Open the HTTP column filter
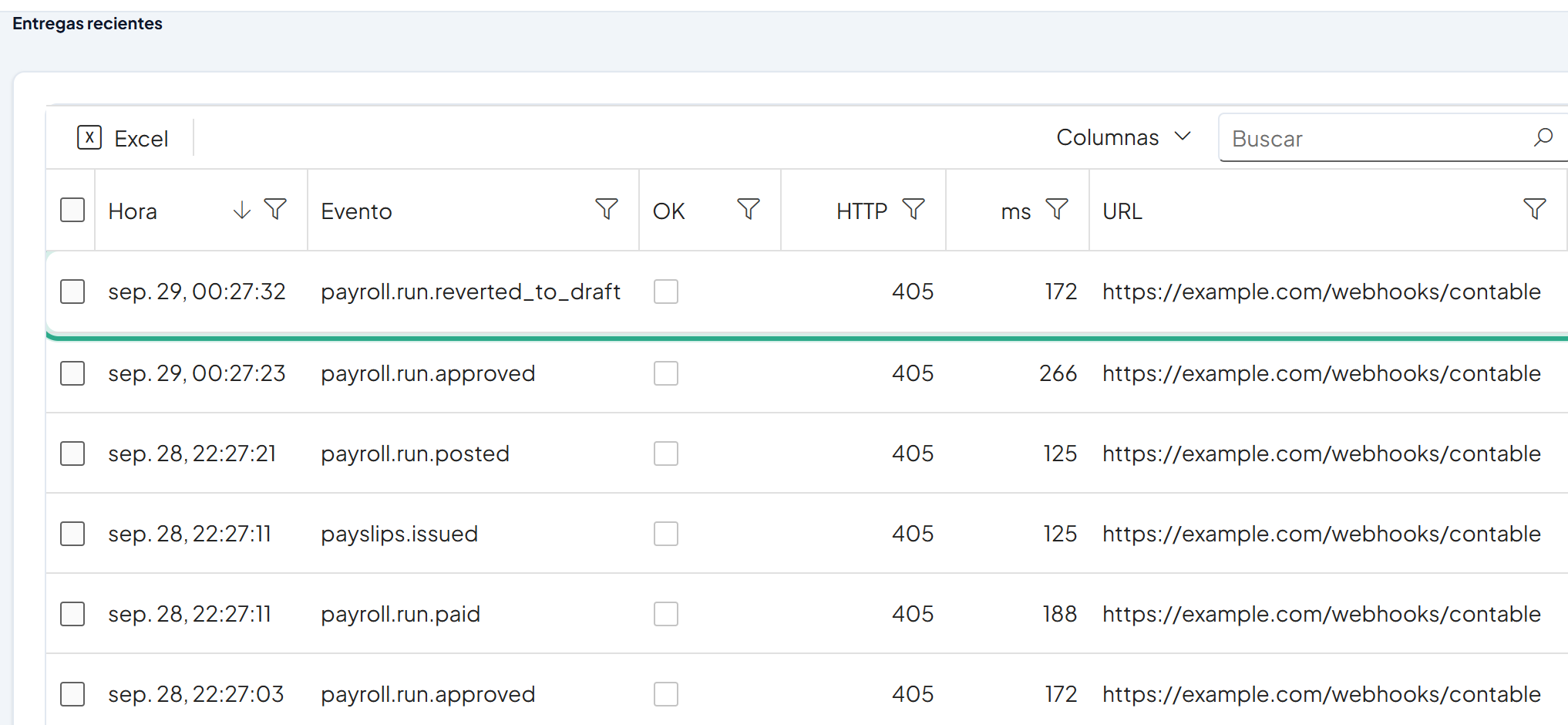The image size is (1568, 725). point(914,209)
